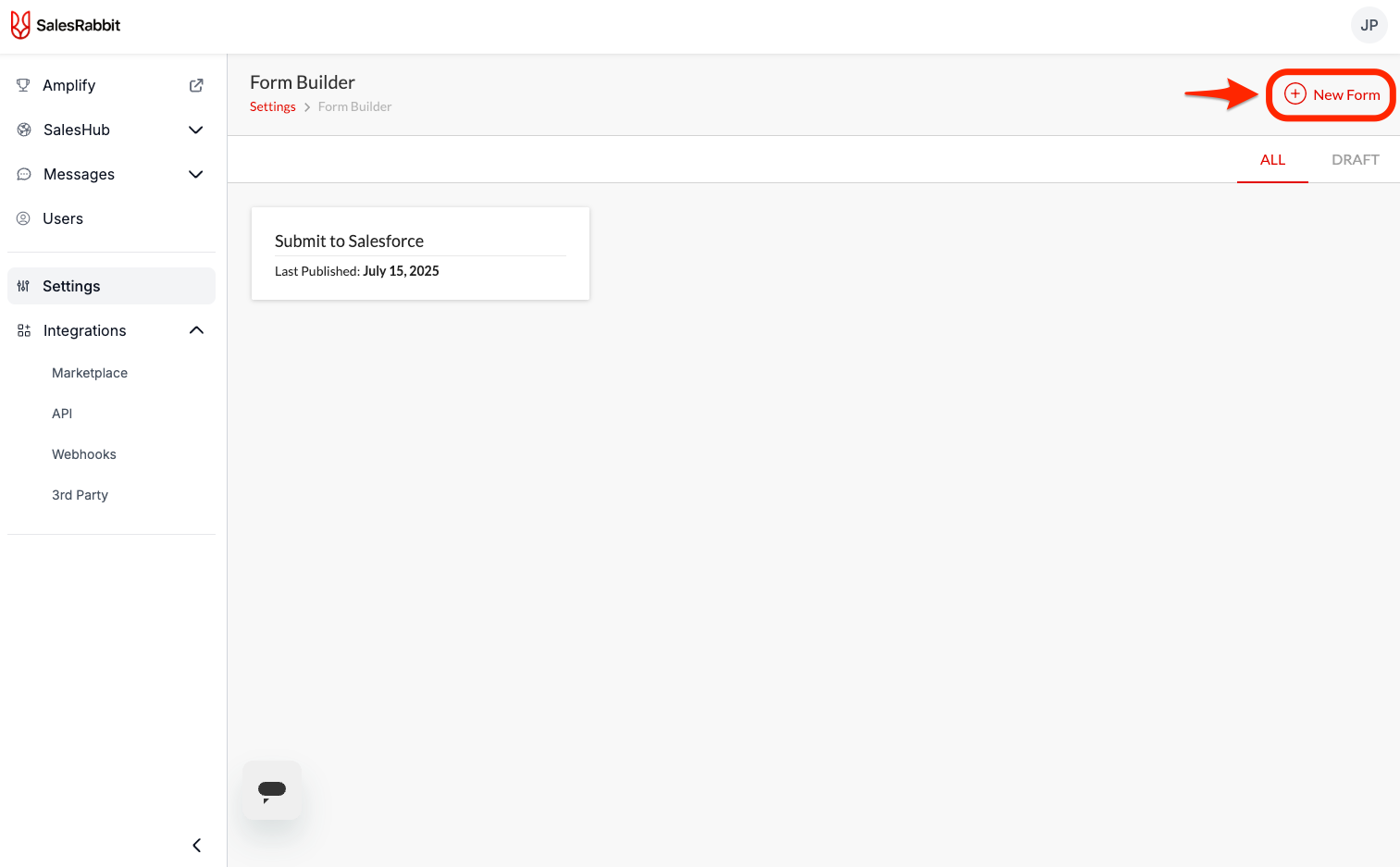
Task: Open 3rd Party under Integrations
Action: click(x=80, y=495)
